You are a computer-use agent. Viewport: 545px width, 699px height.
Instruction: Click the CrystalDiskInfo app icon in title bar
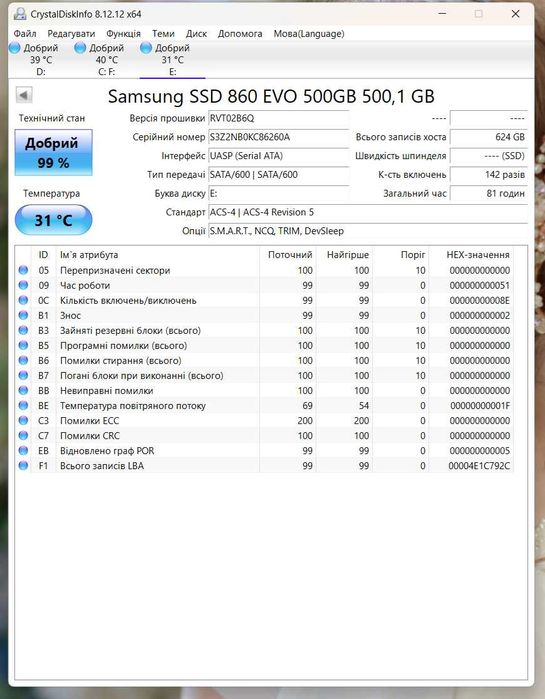click(x=20, y=14)
